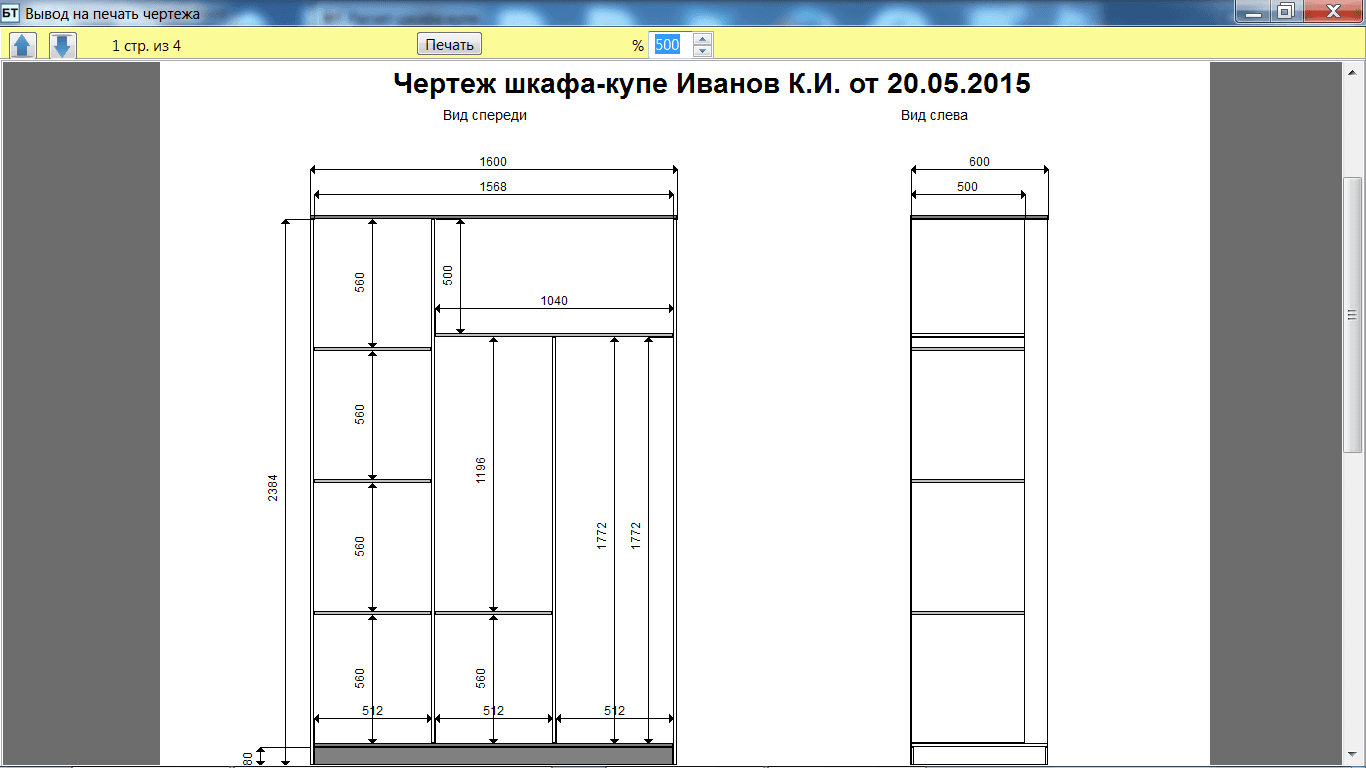1366x768 pixels.
Task: Restore the window using the title bar button
Action: point(1285,11)
